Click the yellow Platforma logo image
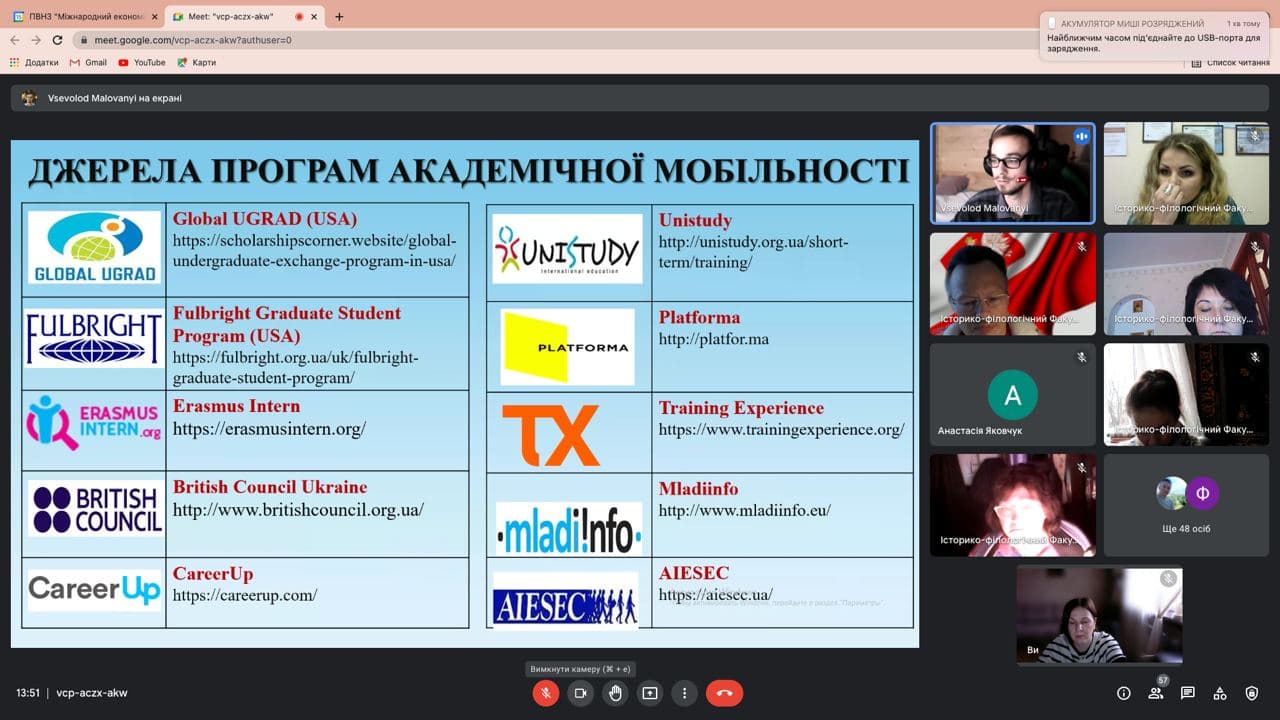 (567, 346)
